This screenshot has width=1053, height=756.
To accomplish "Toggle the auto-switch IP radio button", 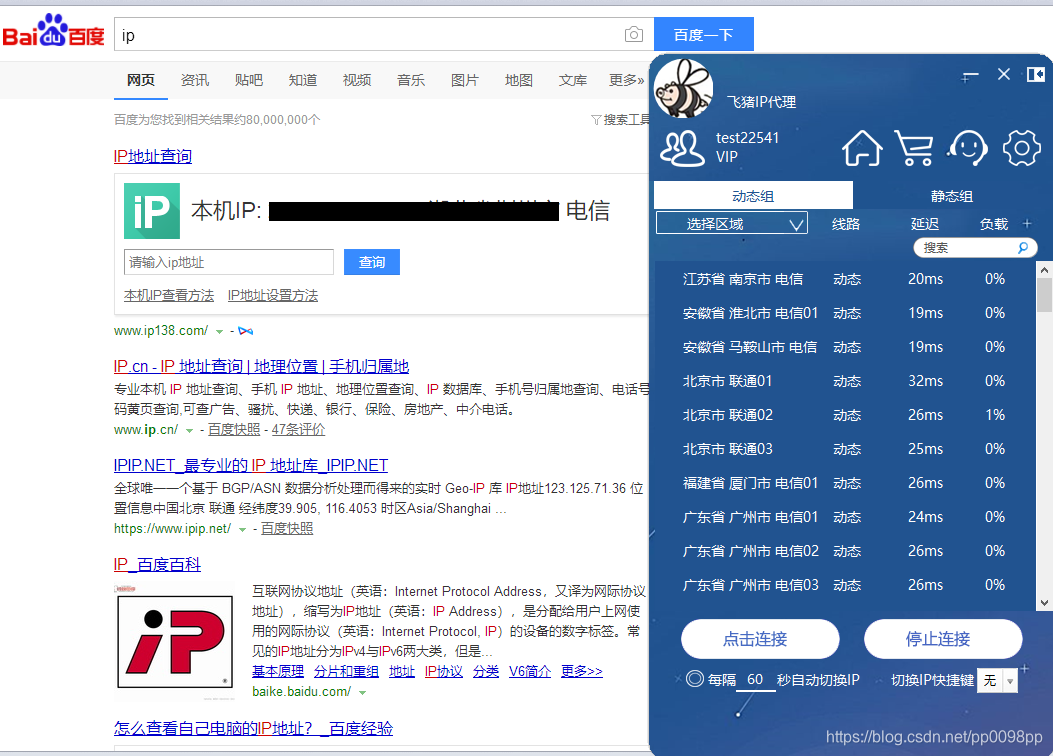I will [695, 679].
